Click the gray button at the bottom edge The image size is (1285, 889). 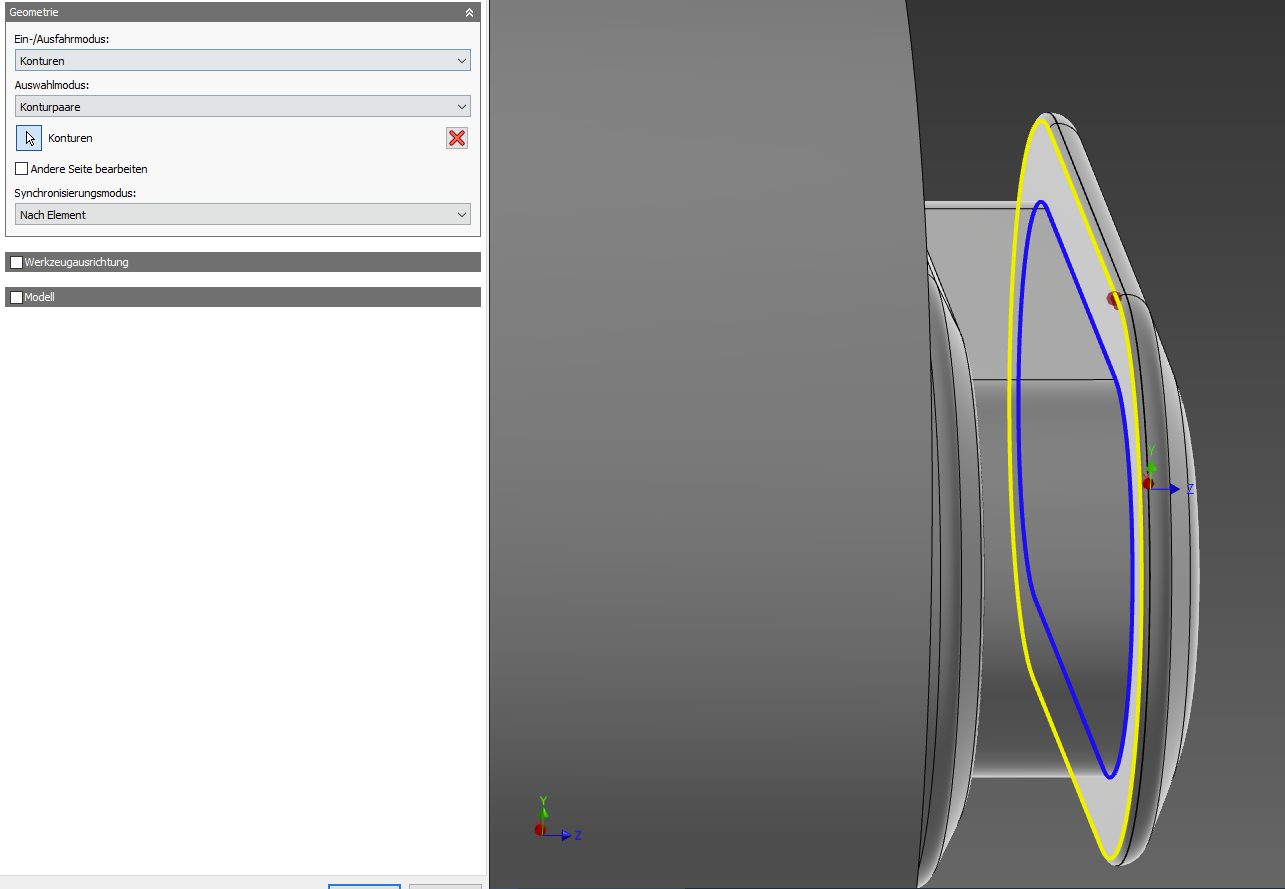(444, 886)
